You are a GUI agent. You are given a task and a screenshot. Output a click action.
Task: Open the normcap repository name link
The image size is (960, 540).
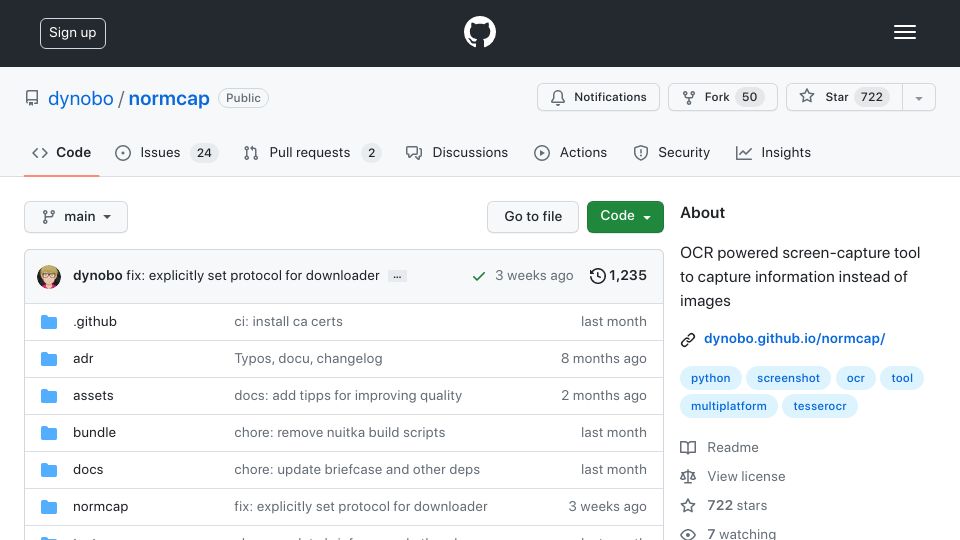click(x=169, y=98)
